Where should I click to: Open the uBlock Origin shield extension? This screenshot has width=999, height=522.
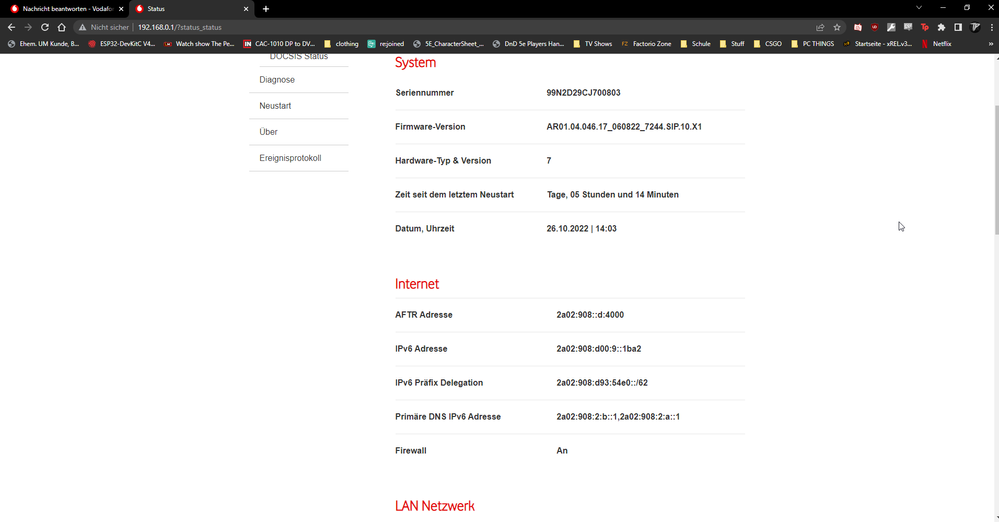[875, 27]
